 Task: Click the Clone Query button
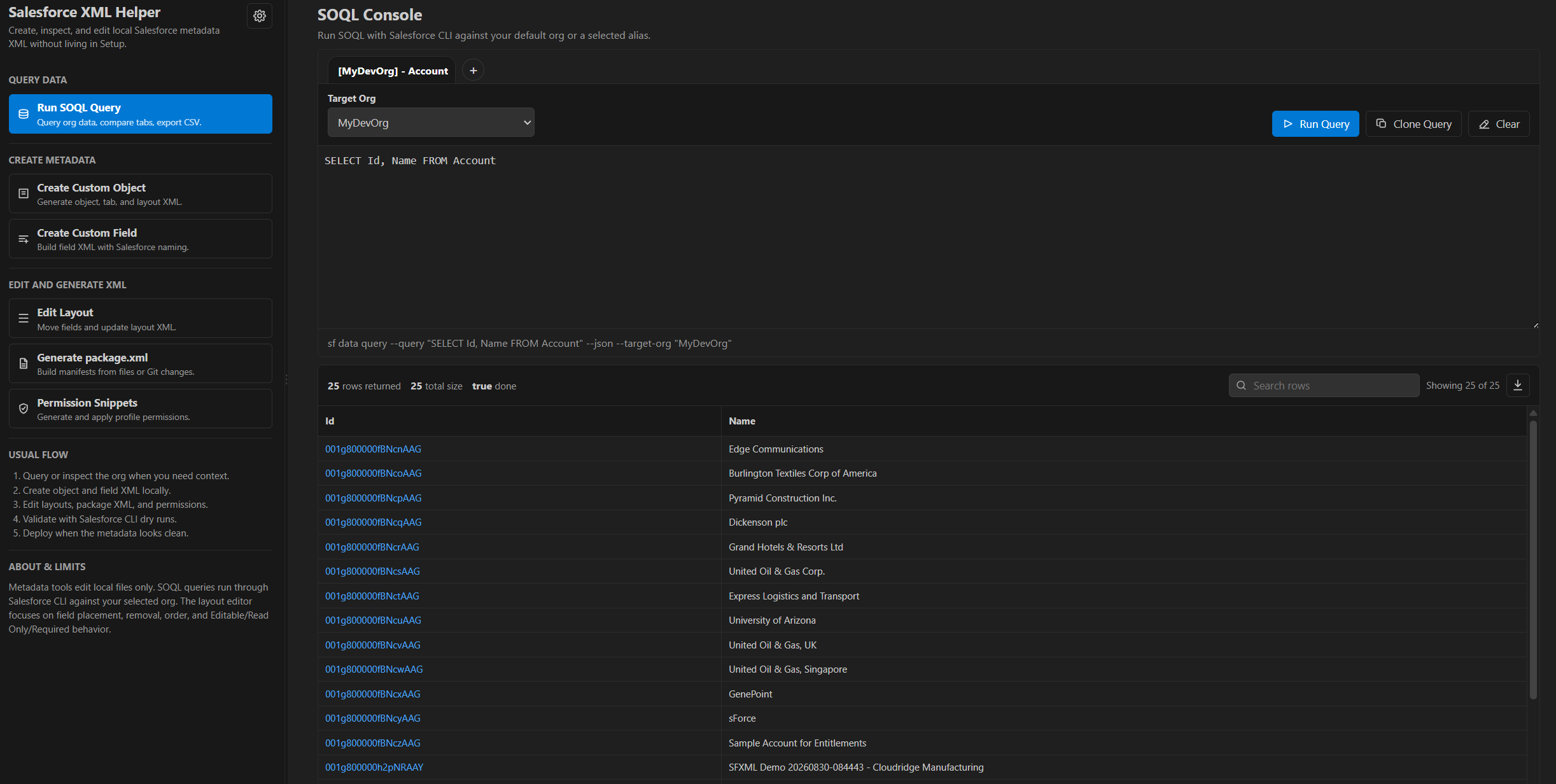(x=1414, y=124)
